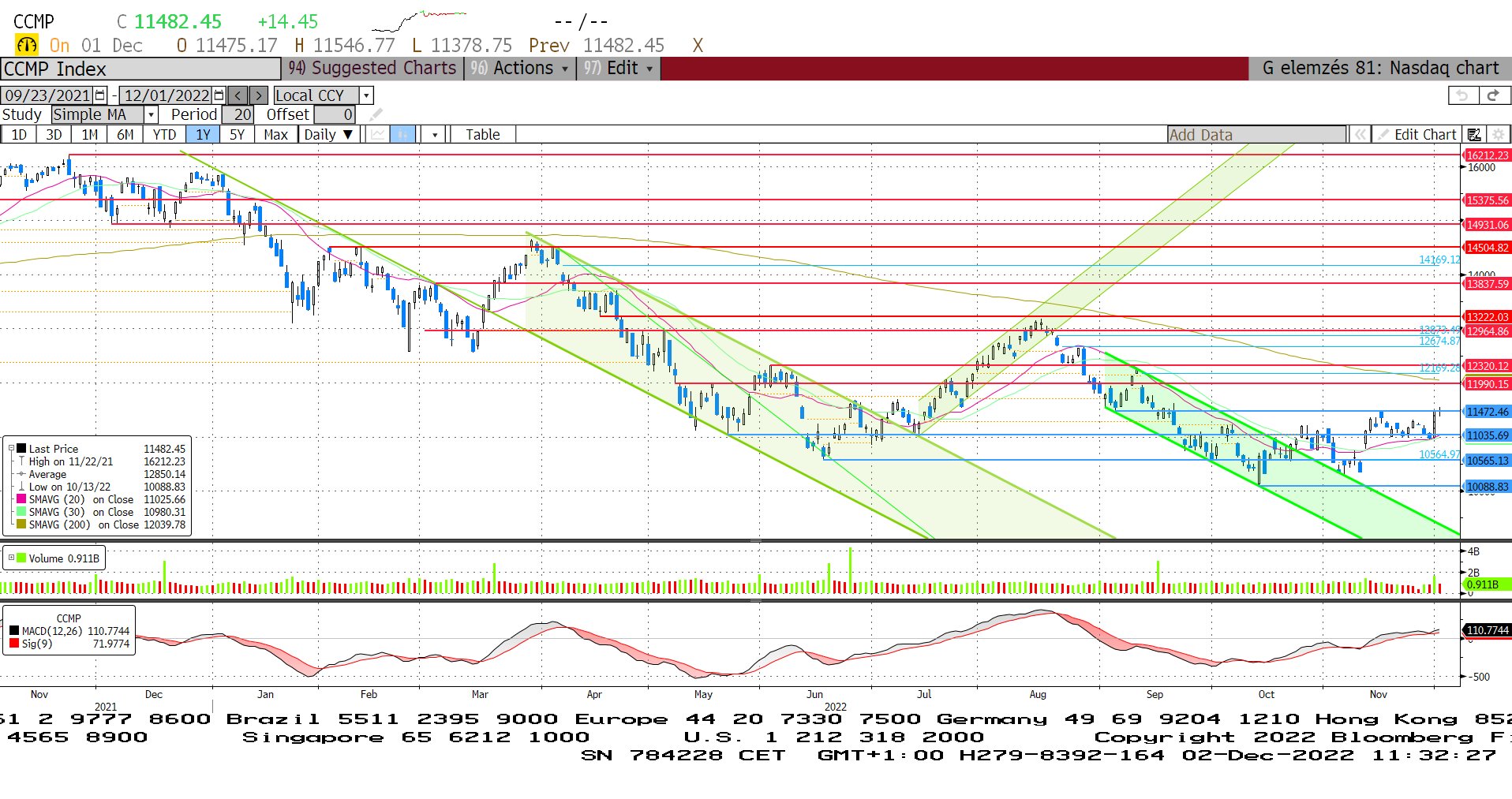Click the Volume green color swatch
Viewport: 1512px width, 799px height.
tap(22, 558)
